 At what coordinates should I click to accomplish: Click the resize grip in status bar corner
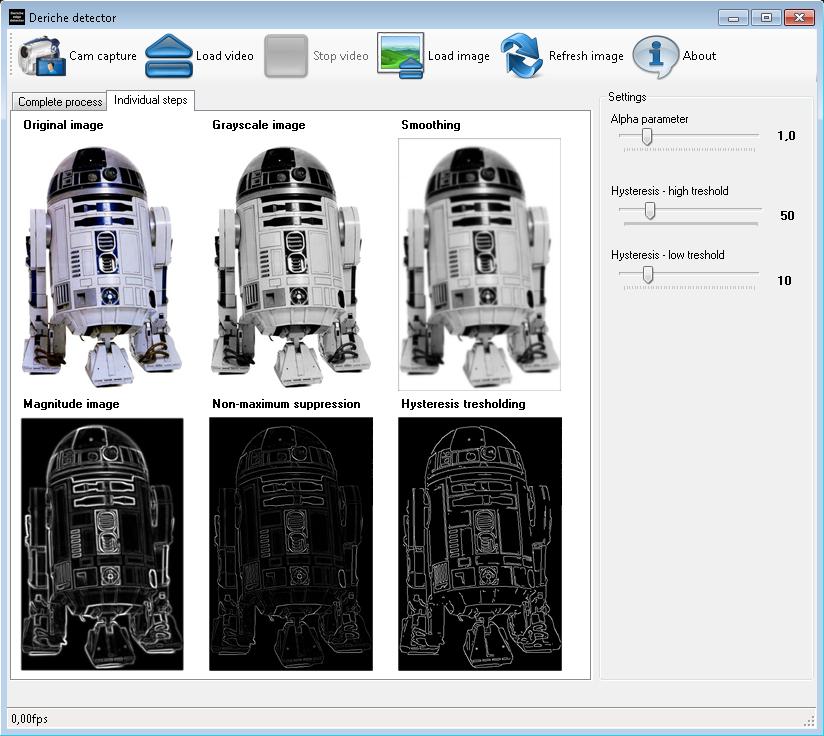click(809, 721)
